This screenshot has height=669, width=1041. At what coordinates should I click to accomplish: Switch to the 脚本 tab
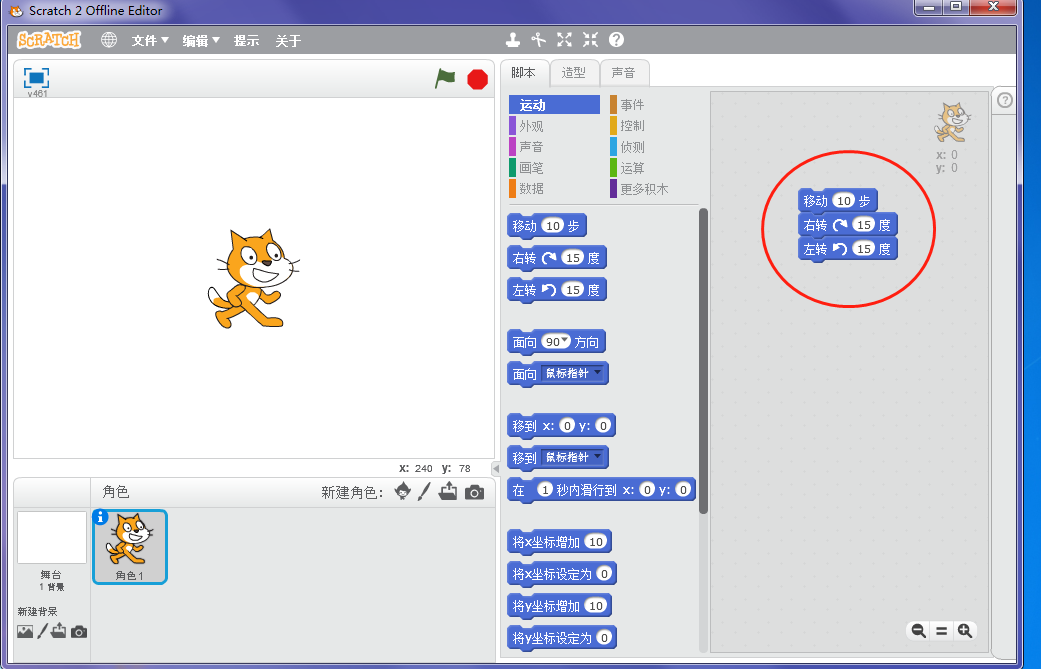[524, 73]
